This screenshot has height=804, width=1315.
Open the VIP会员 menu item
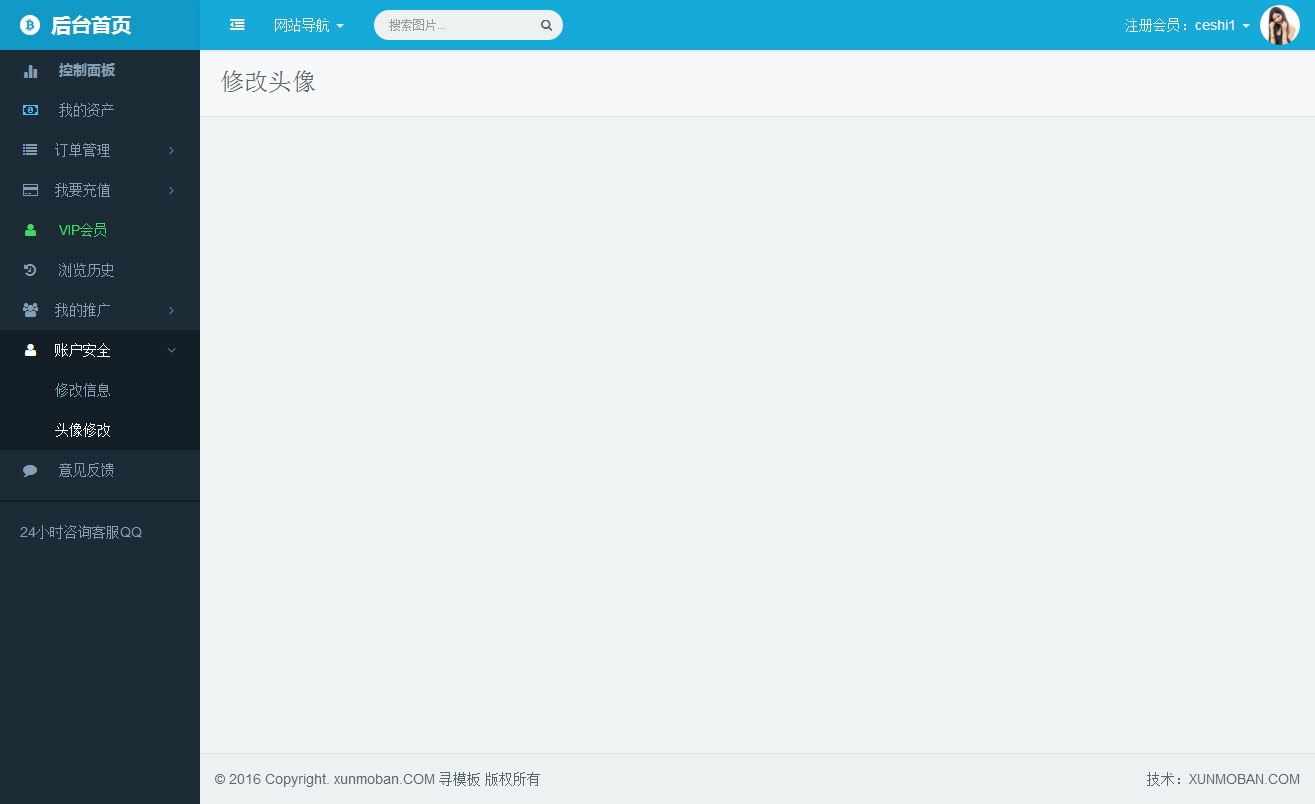click(x=83, y=230)
